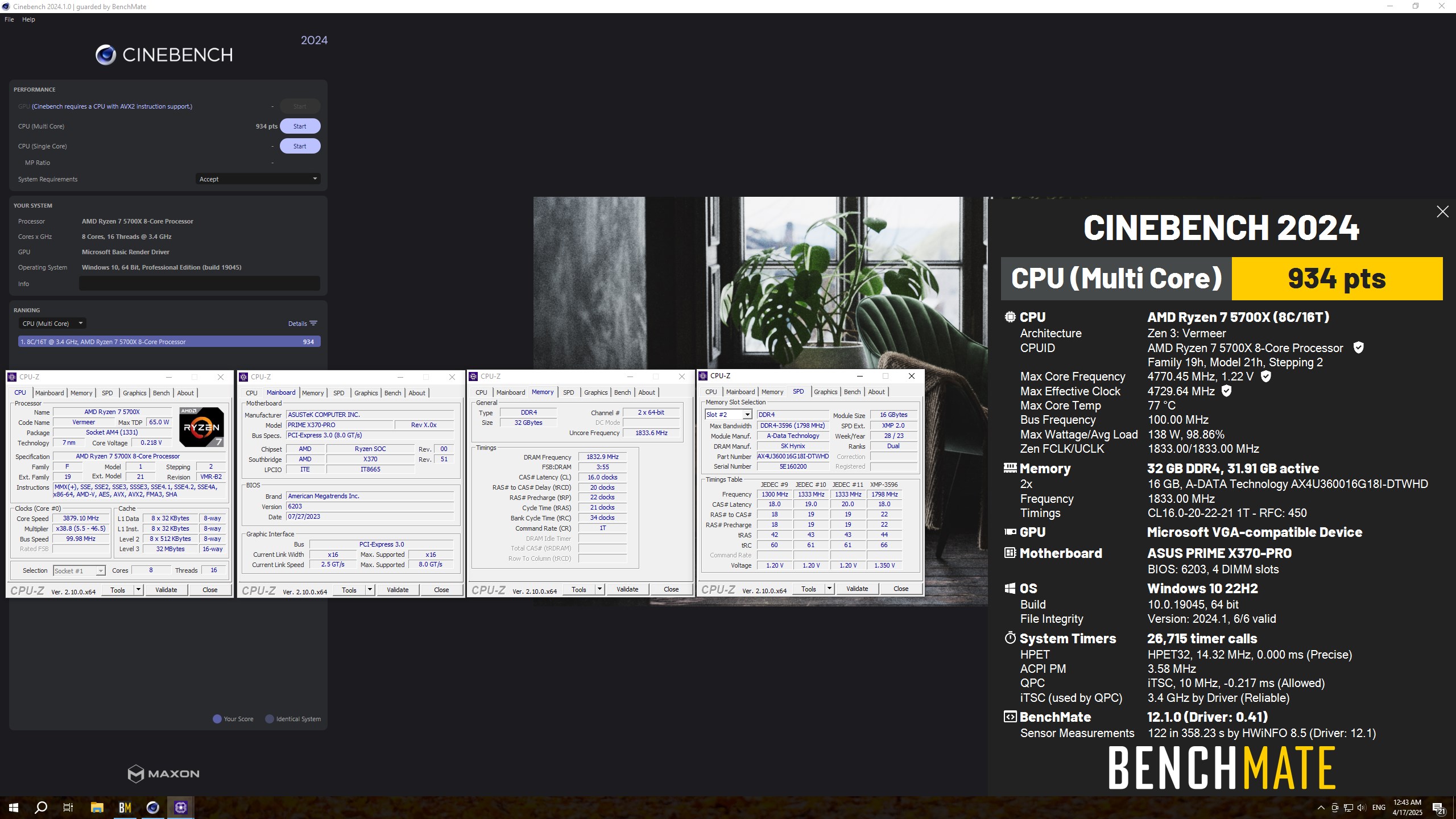This screenshot has height=819, width=1456.
Task: Open the notification center icon
Action: [1439, 808]
